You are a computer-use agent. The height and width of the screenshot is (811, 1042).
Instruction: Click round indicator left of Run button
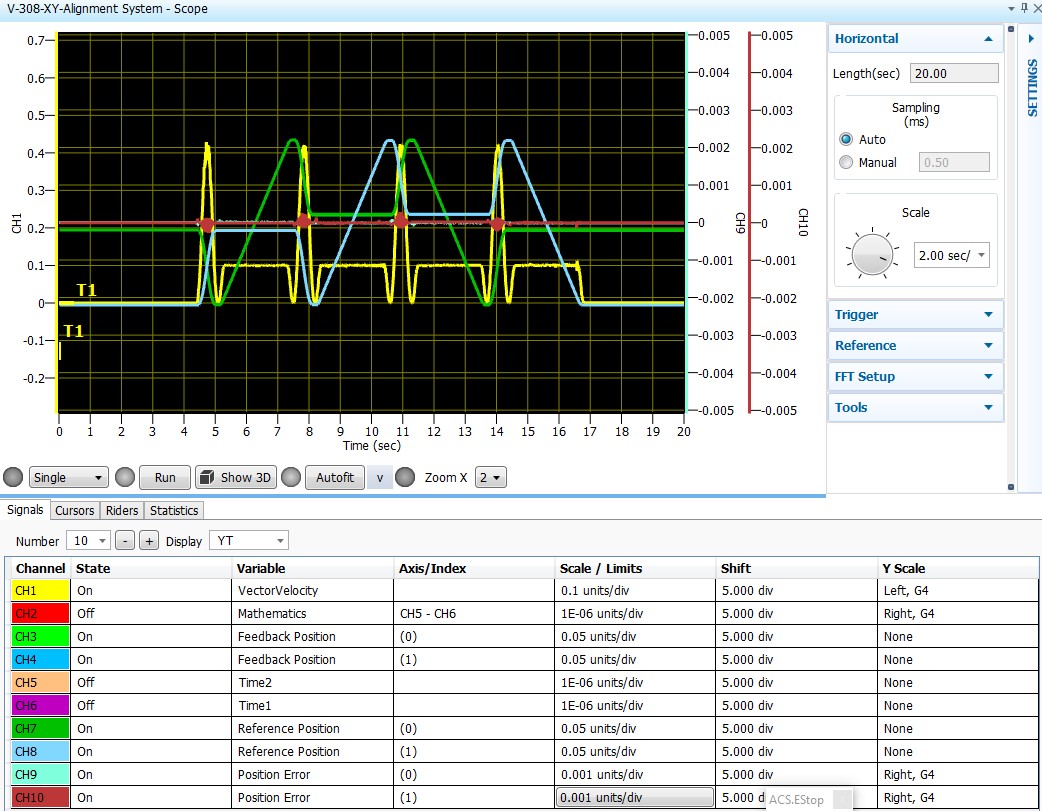tap(125, 477)
